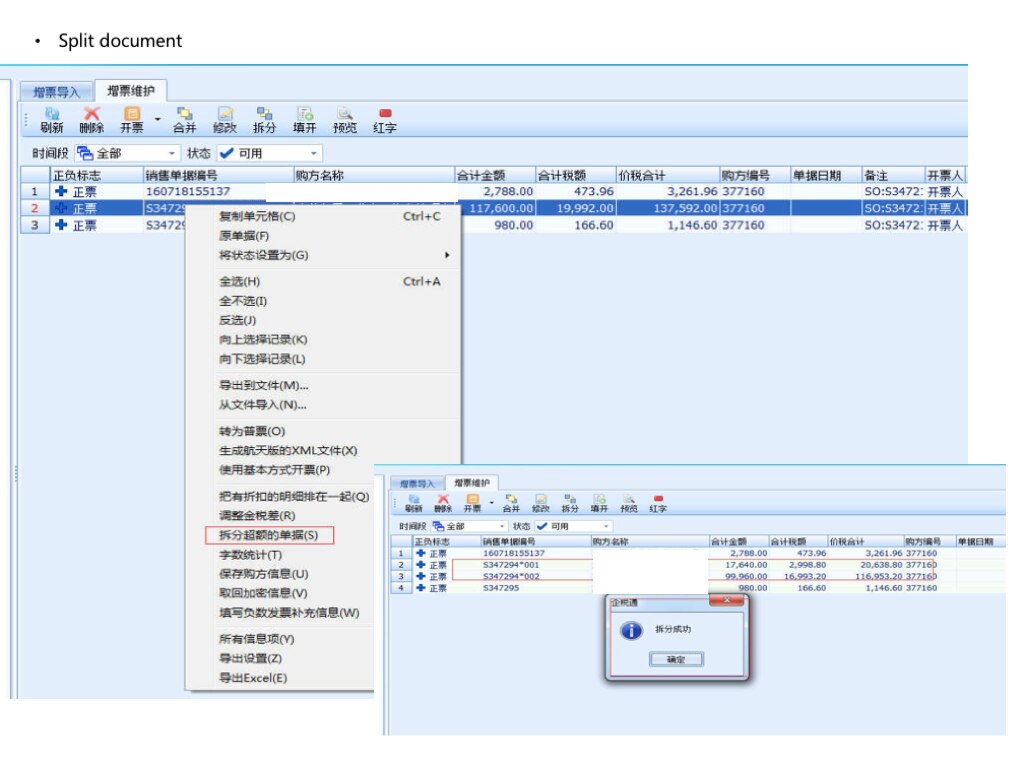Image resolution: width=1024 pixels, height=768 pixels.
Task: Select 导出Excel(E) in the context menu
Action: 253,678
